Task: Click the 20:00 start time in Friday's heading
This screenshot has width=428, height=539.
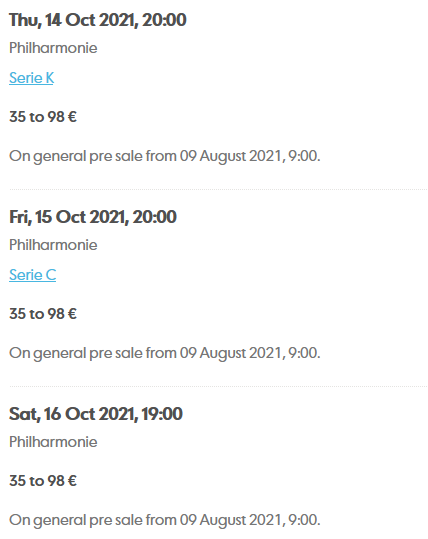Action: 155,217
